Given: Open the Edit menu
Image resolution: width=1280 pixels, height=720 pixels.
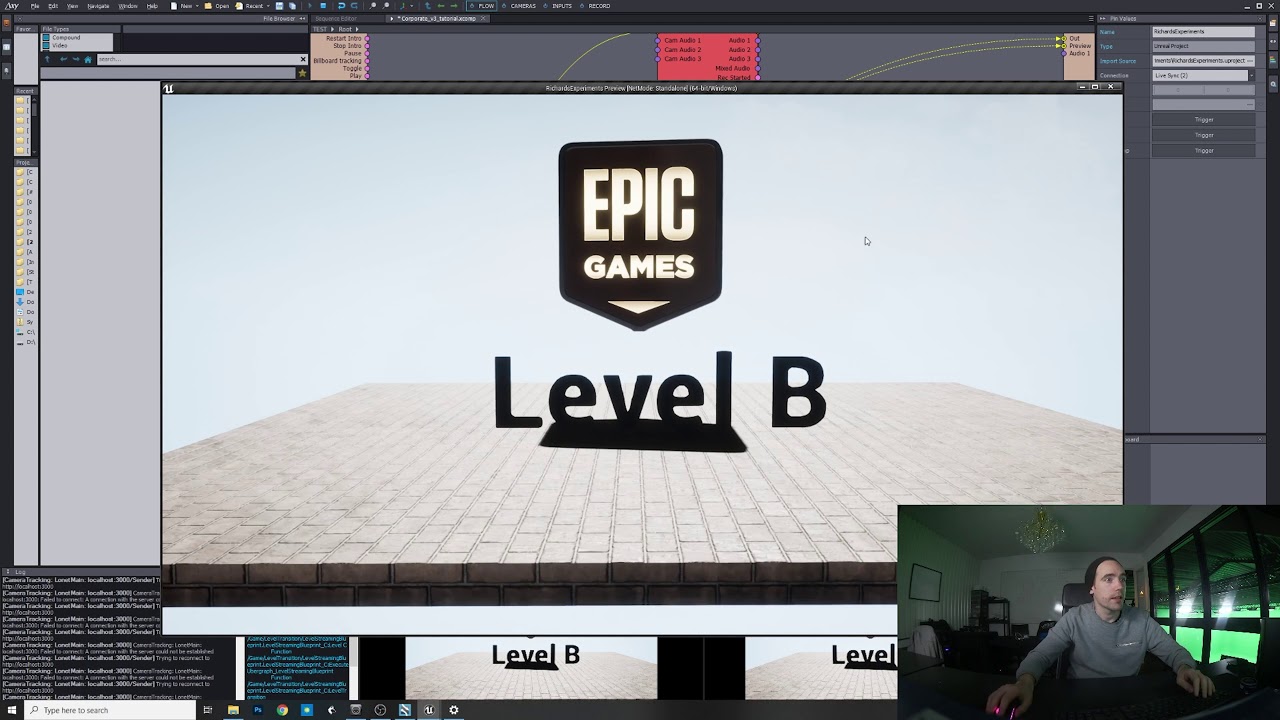Looking at the screenshot, I should pos(53,6).
